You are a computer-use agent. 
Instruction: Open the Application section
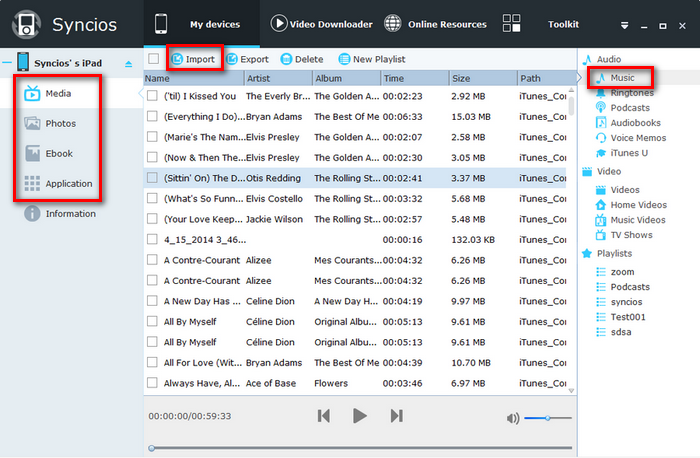point(58,183)
